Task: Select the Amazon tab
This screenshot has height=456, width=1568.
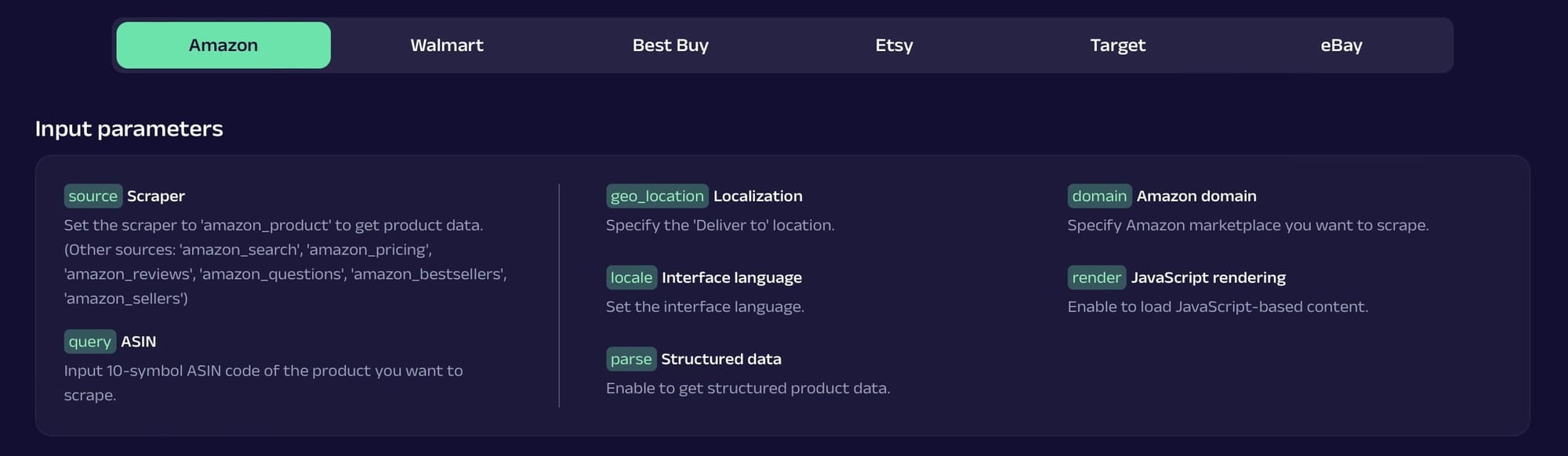Action: 223,45
